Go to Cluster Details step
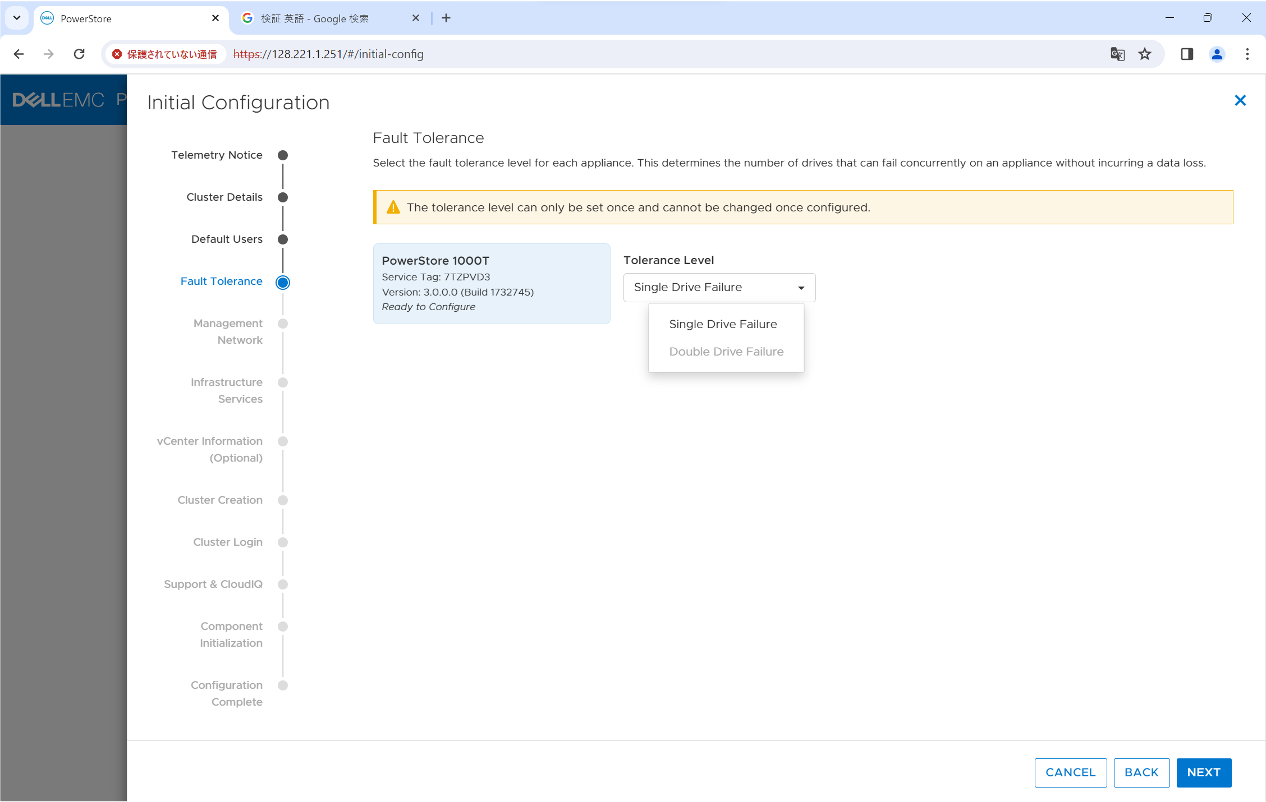Viewport: 1266px width, 802px height. (x=224, y=197)
